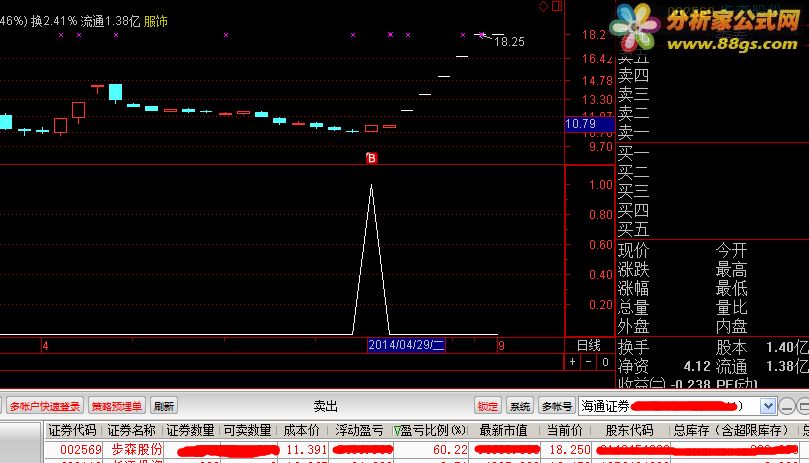Image resolution: width=809 pixels, height=463 pixels.
Task: Click the 锁定 lock button
Action: click(x=488, y=406)
